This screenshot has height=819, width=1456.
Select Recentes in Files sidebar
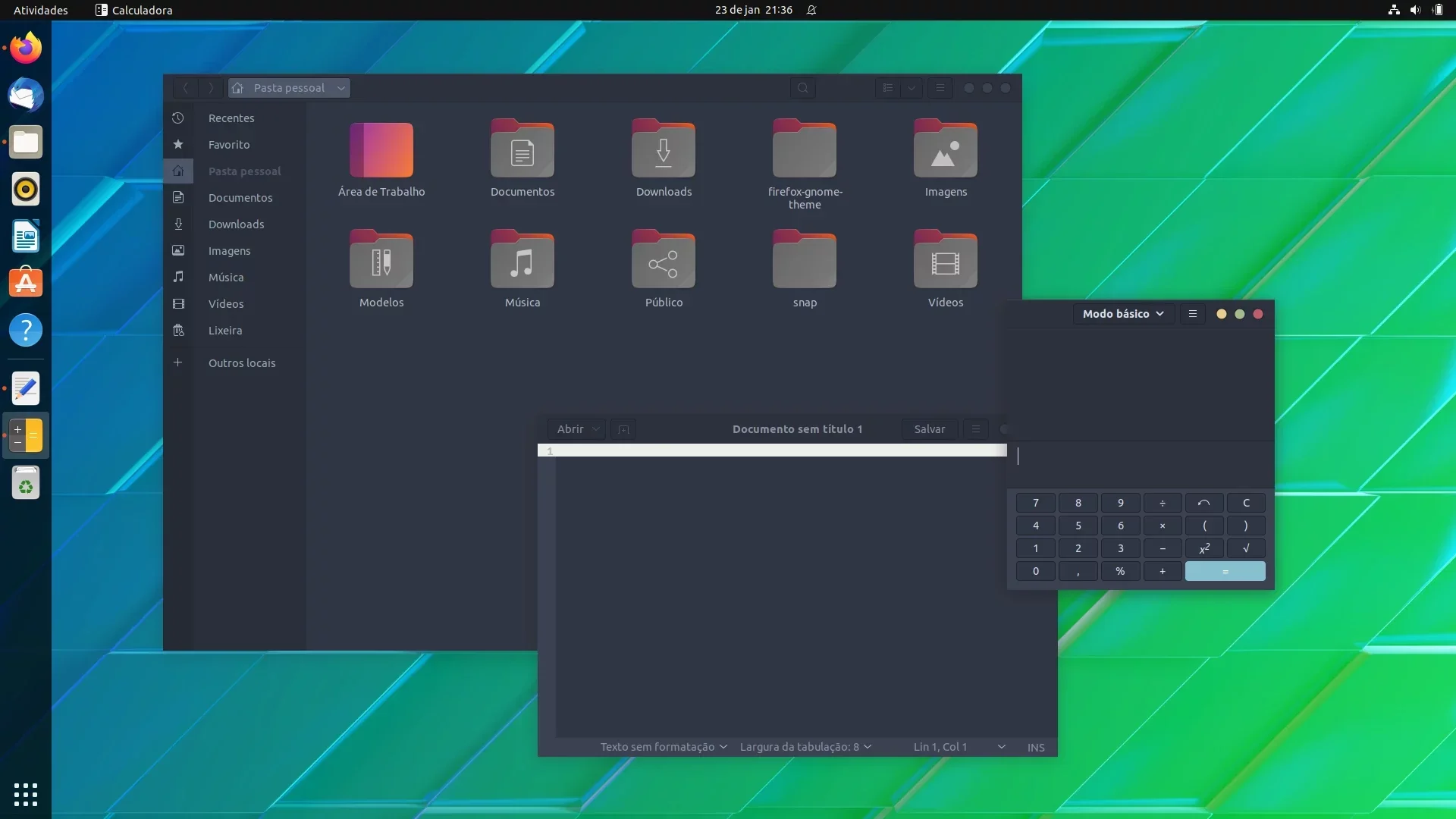[x=234, y=118]
